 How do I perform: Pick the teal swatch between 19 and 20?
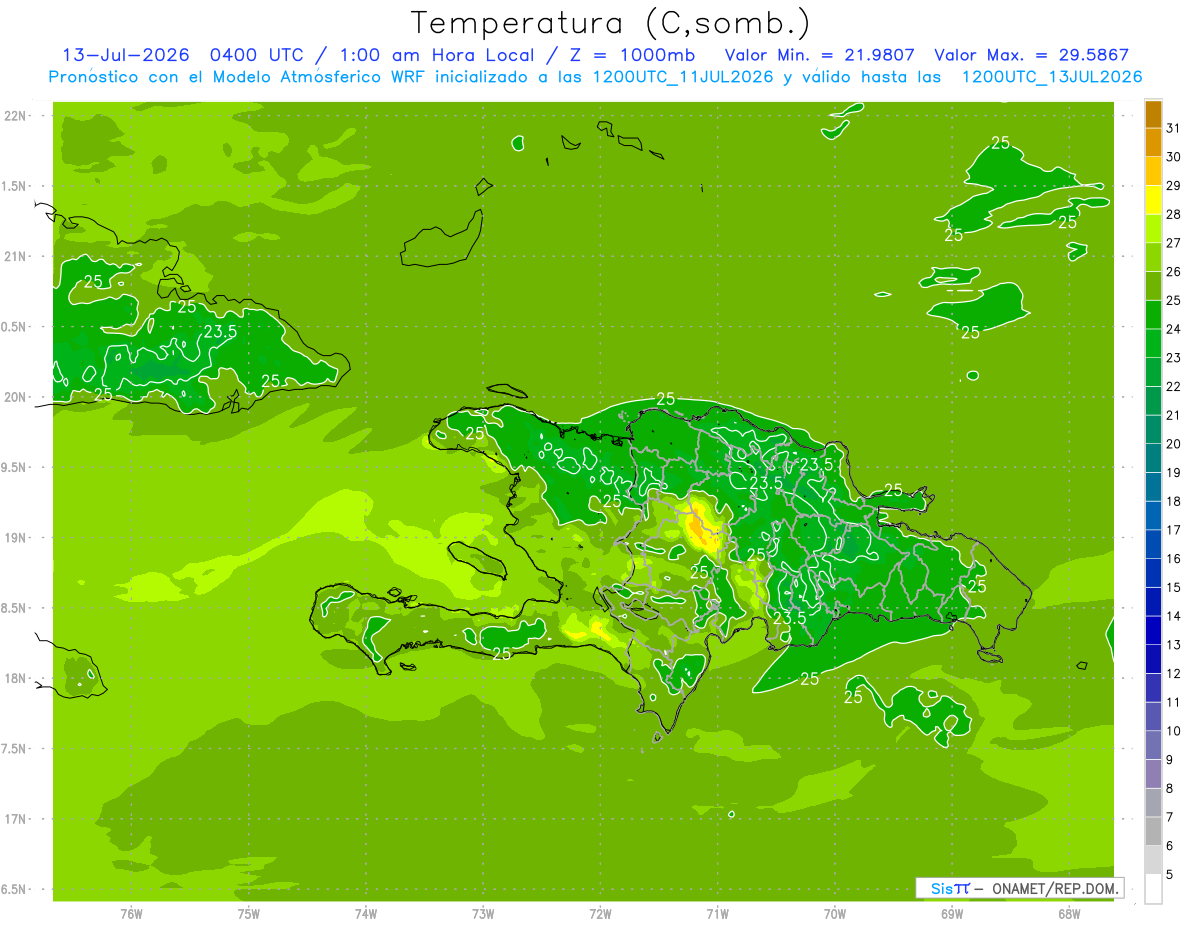(x=1153, y=458)
